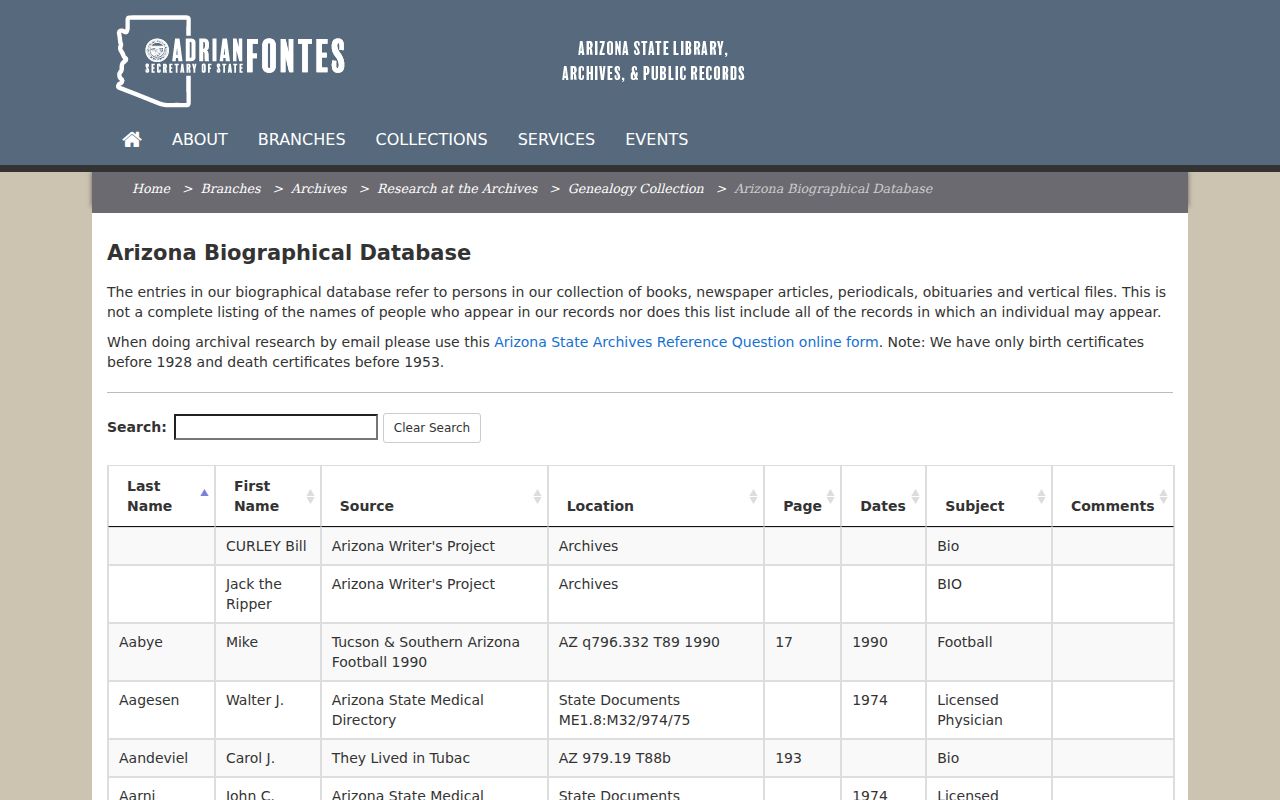Select the 'Walter J.' first name cell
1280x800 pixels.
[x=268, y=710]
